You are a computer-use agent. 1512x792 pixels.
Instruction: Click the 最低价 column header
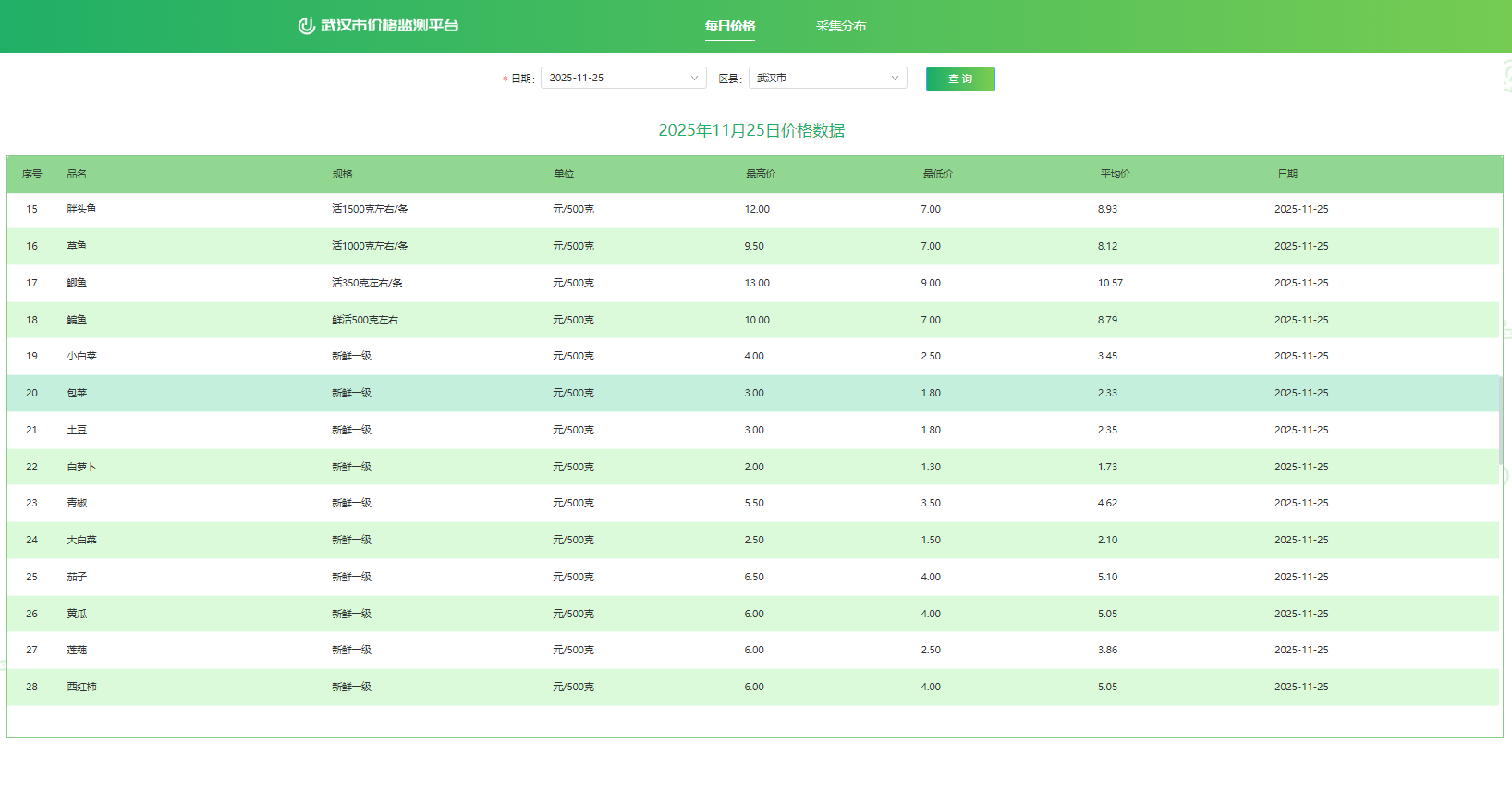(x=937, y=174)
